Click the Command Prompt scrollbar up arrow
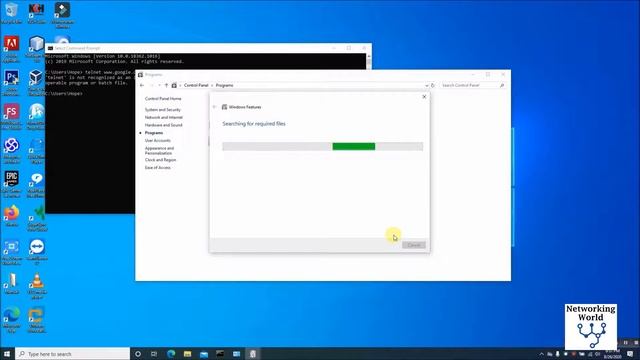Viewport: 640px width, 360px height. [369, 56]
